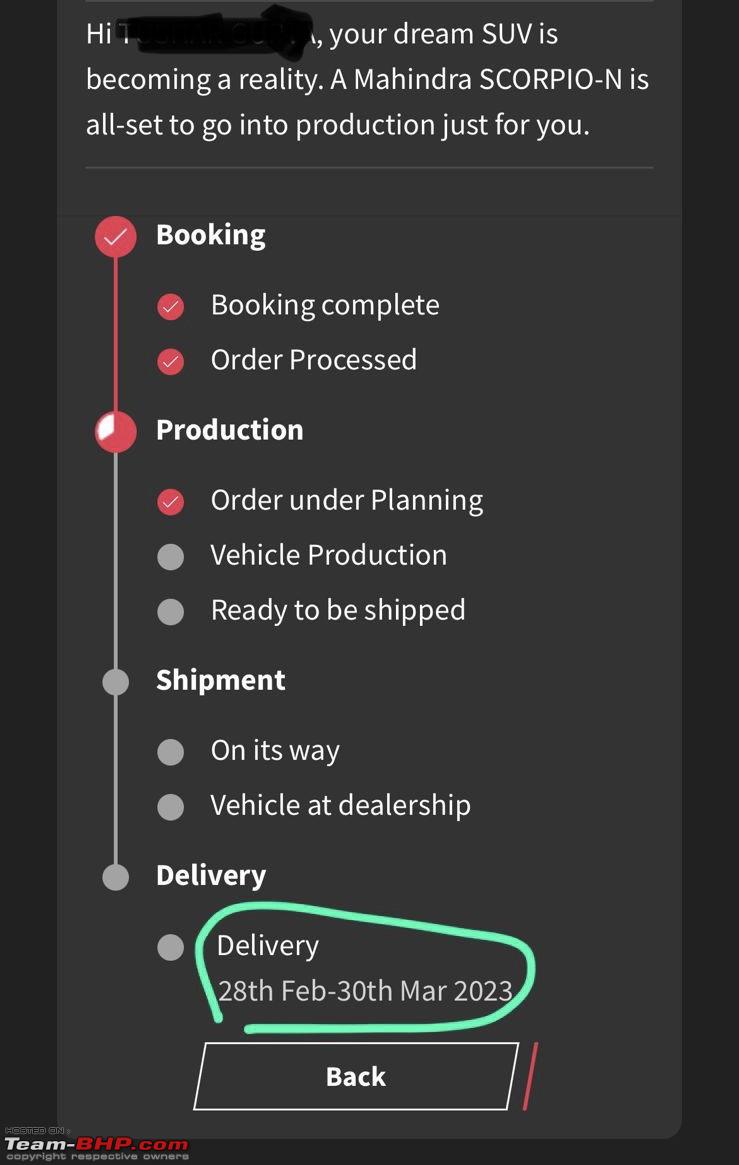Click the Booking complete step label
The width and height of the screenshot is (739, 1165).
click(x=325, y=305)
